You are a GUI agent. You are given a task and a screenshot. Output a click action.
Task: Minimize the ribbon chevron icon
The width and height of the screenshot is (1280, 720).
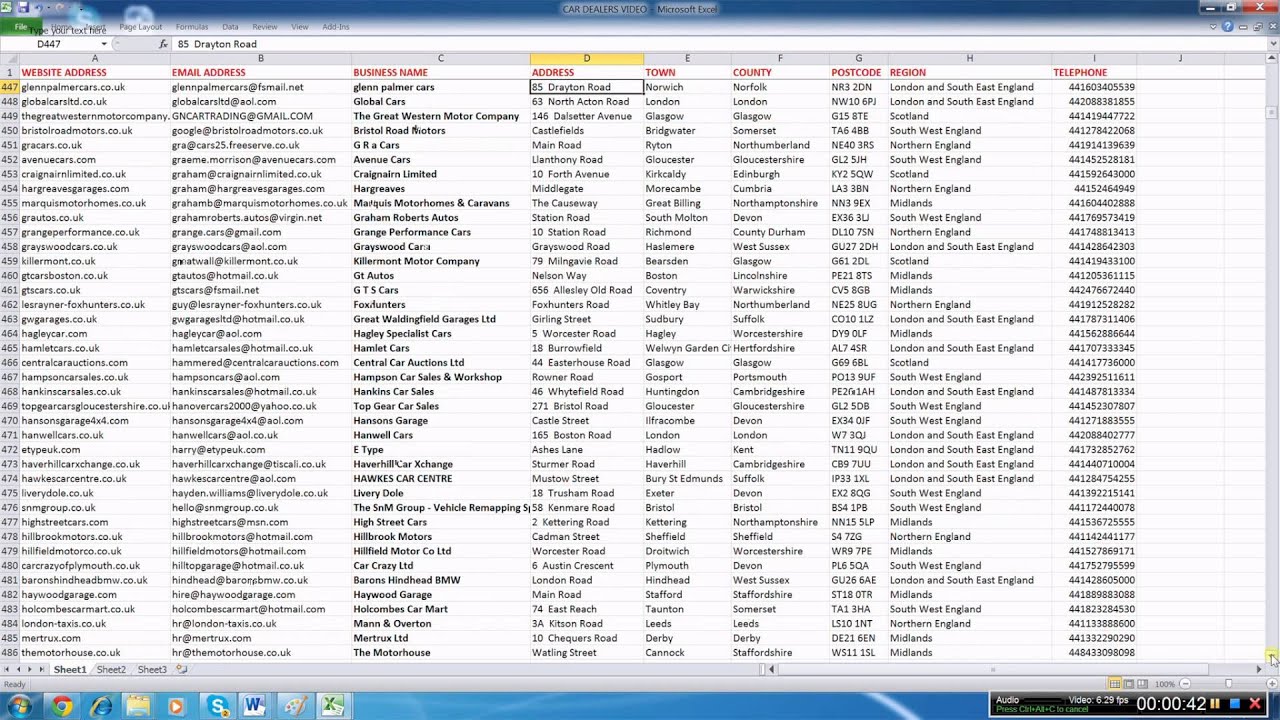click(x=1213, y=27)
